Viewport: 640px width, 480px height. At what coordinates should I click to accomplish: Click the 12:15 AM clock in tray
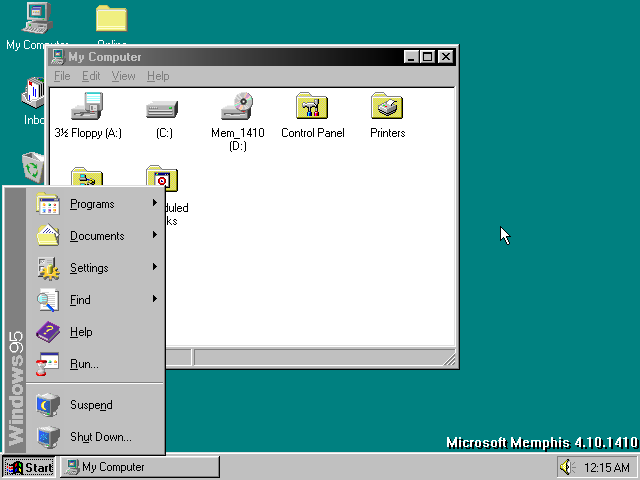point(607,467)
